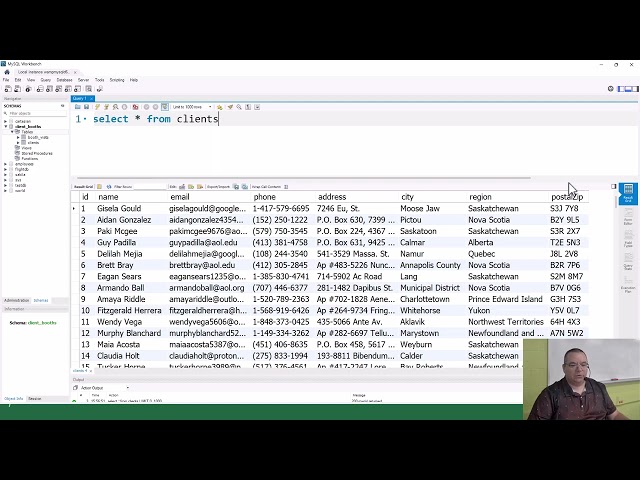Toggle continue-on-error execution icon
This screenshot has width=640, height=480.
[136, 107]
